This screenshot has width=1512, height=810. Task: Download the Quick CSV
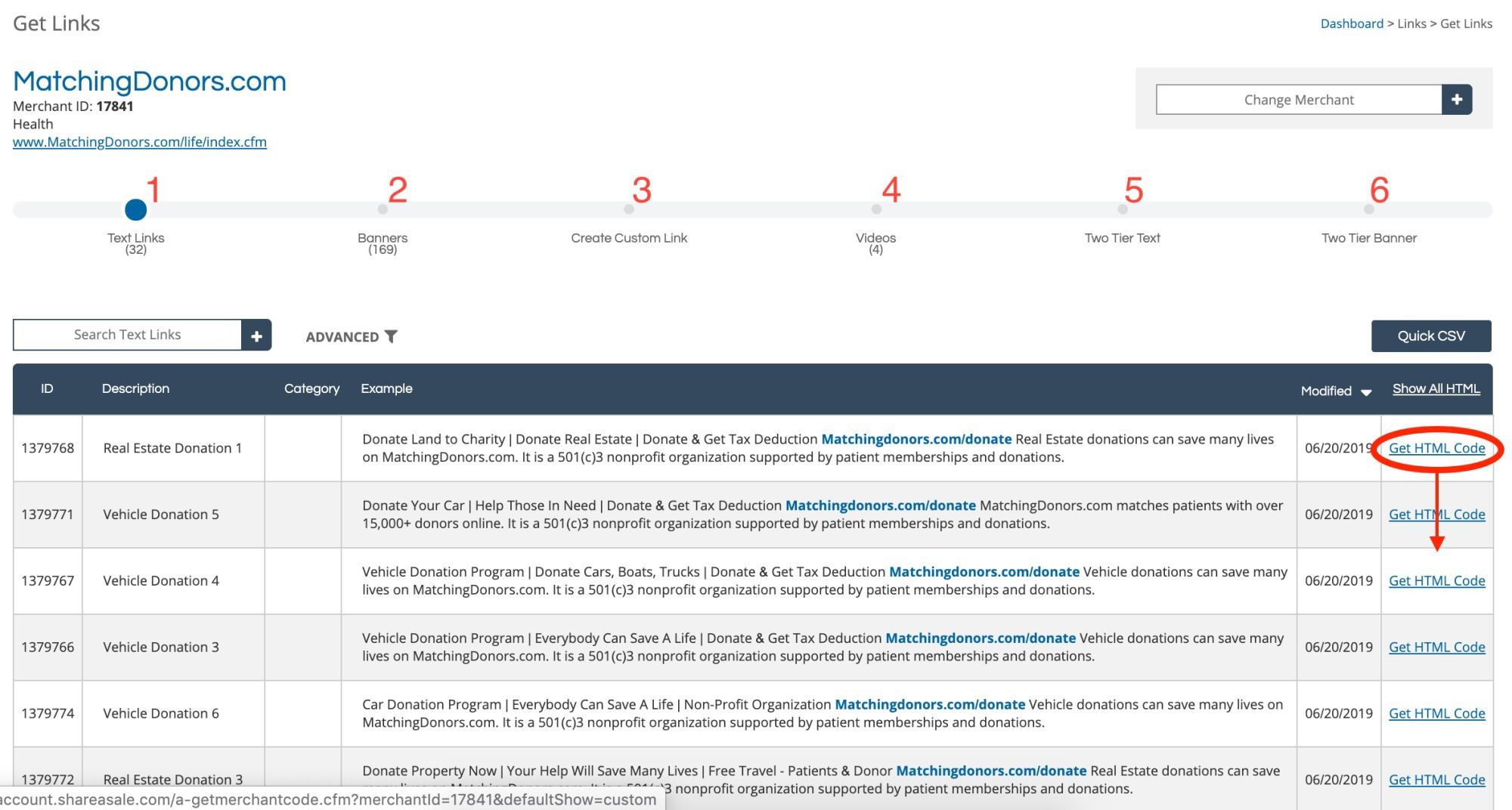[x=1431, y=335]
